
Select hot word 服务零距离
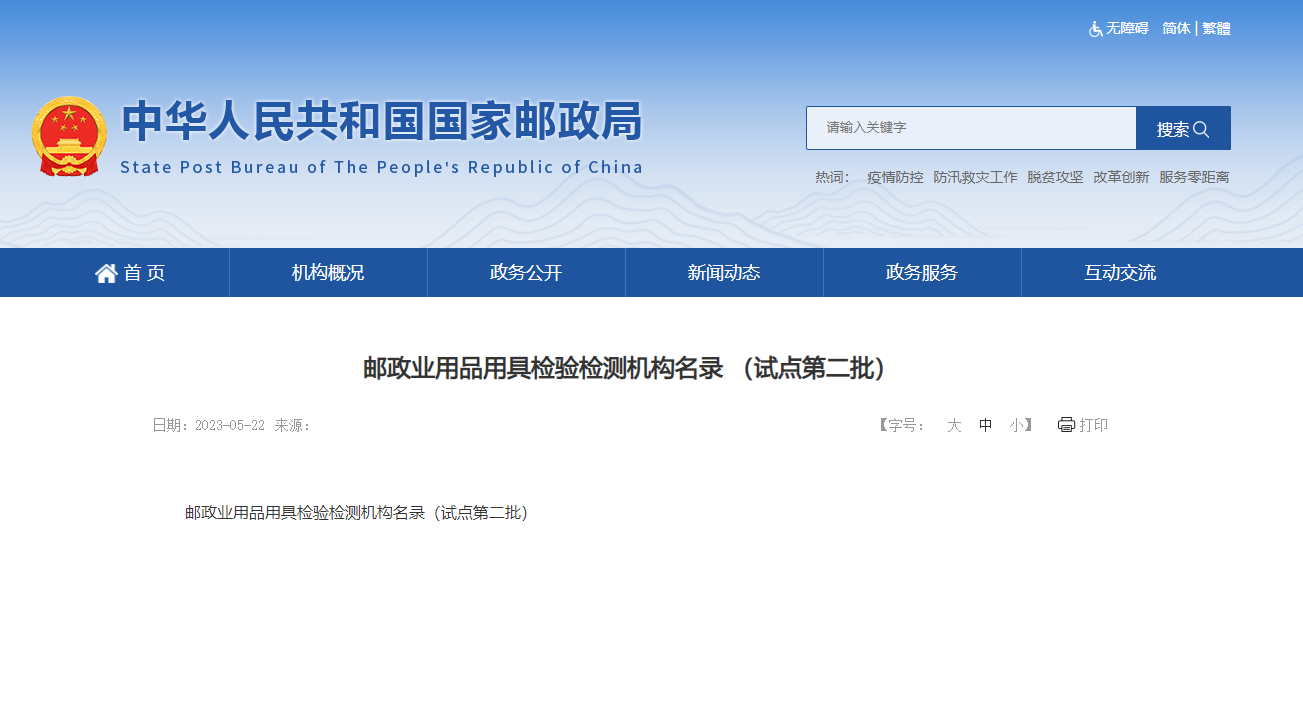(1194, 177)
